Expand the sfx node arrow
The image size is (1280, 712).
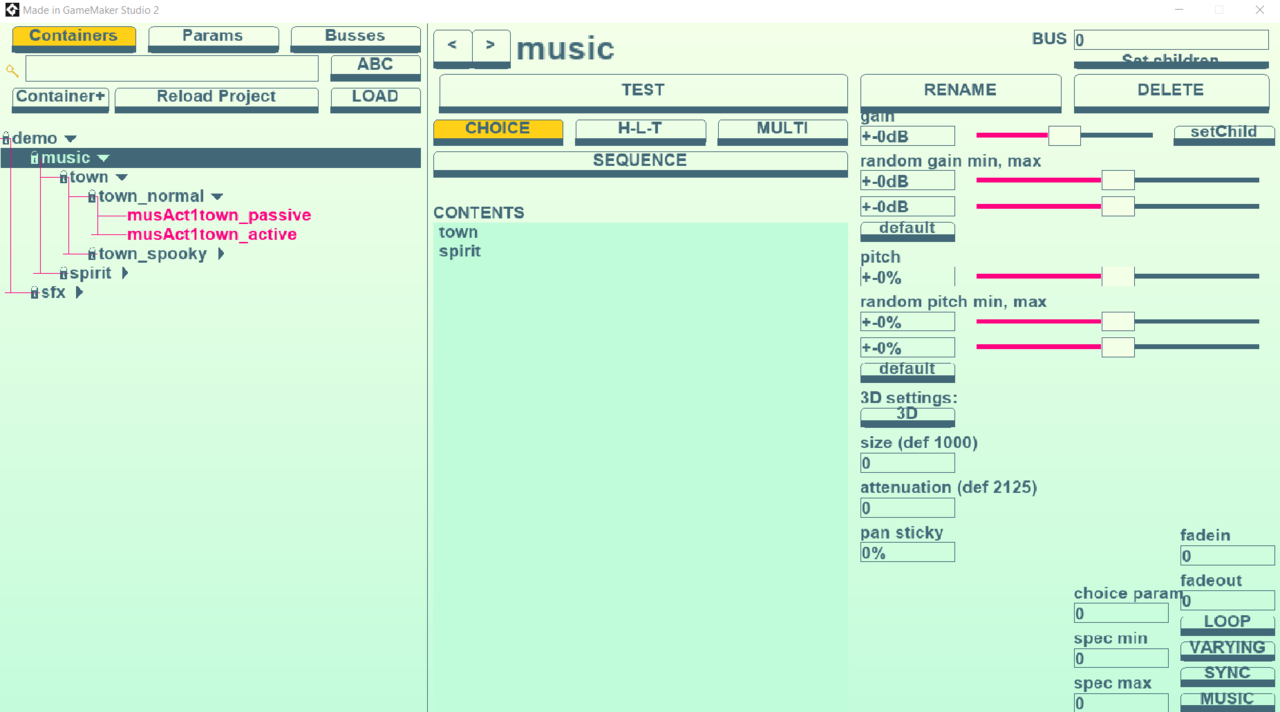click(x=79, y=292)
